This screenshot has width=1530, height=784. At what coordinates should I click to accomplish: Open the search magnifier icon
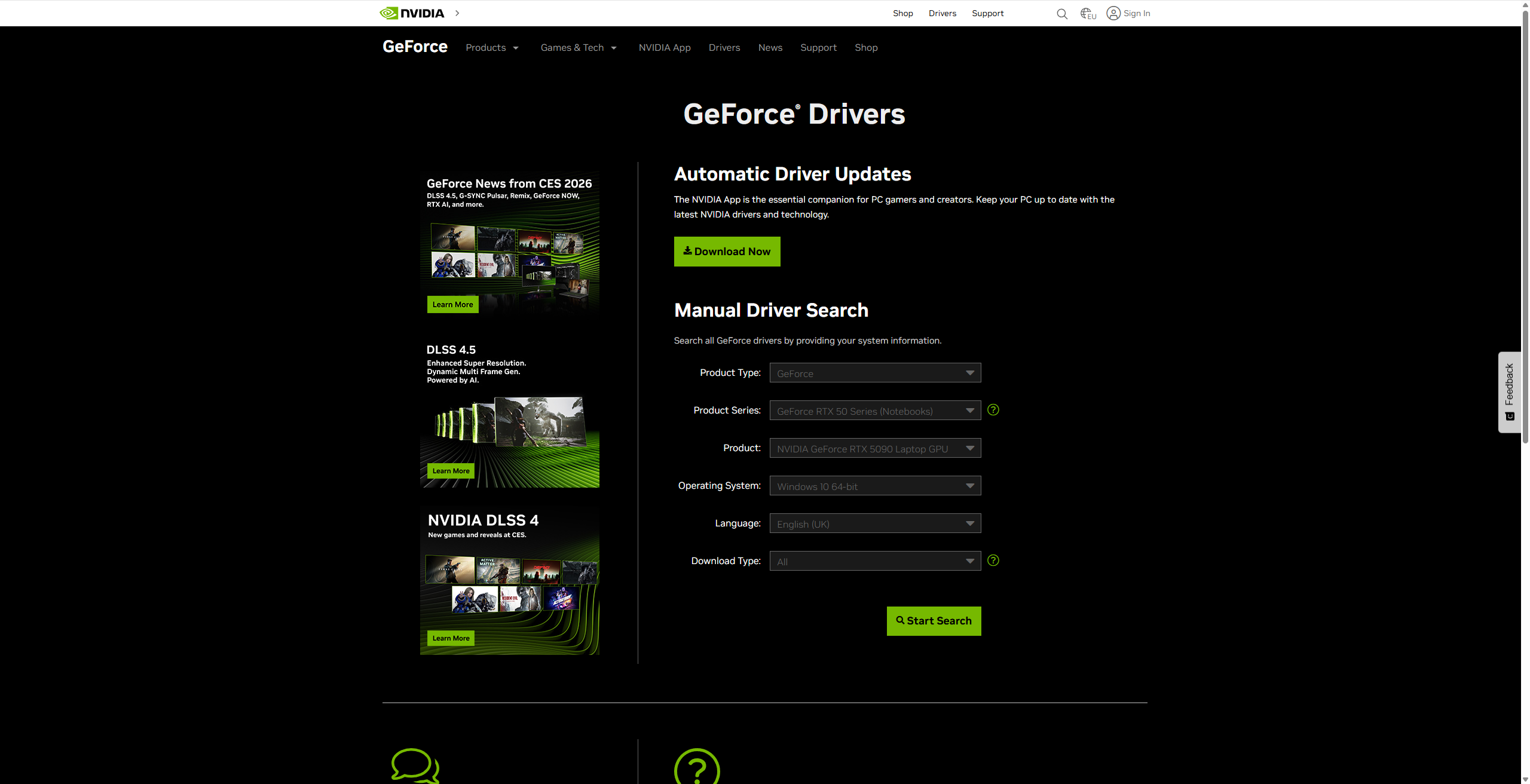point(1061,14)
